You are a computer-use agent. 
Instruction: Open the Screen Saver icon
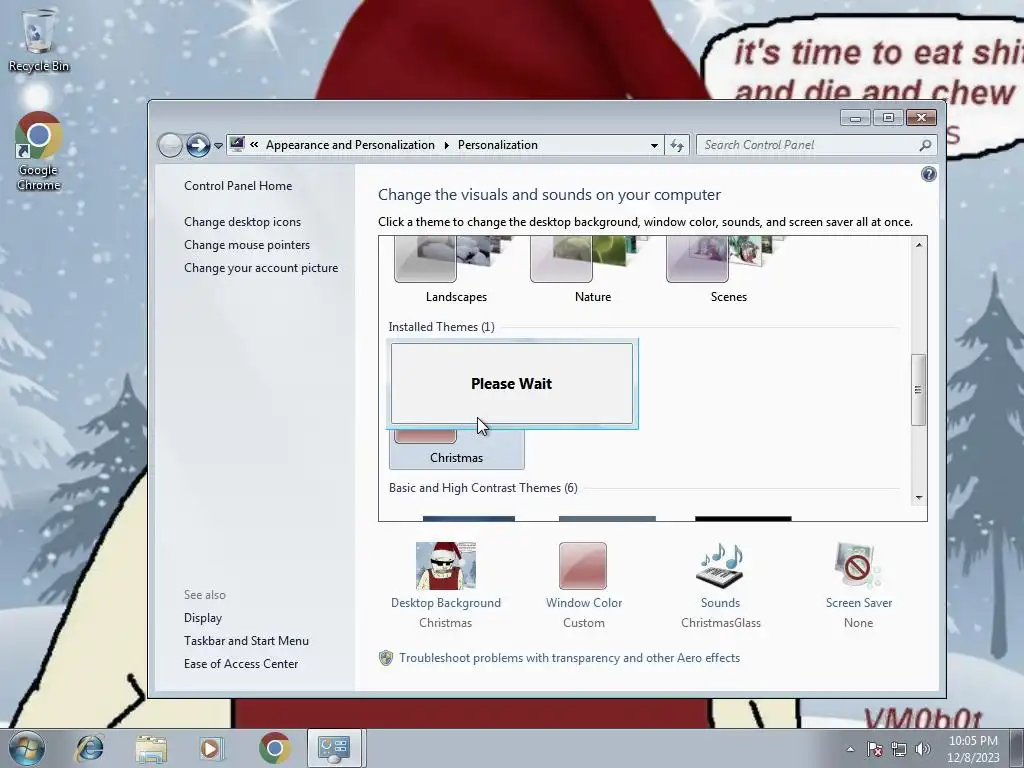pyautogui.click(x=857, y=566)
